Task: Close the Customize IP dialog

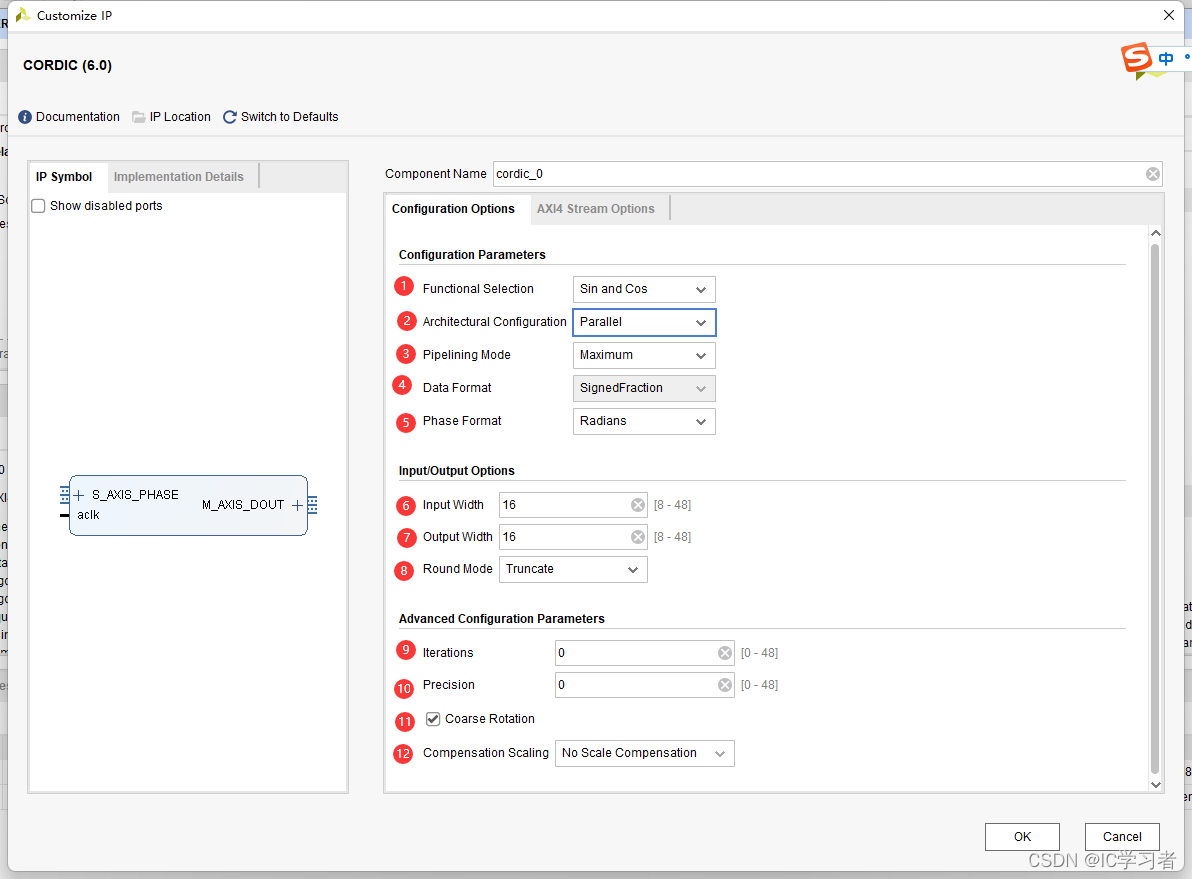Action: pyautogui.click(x=1169, y=15)
